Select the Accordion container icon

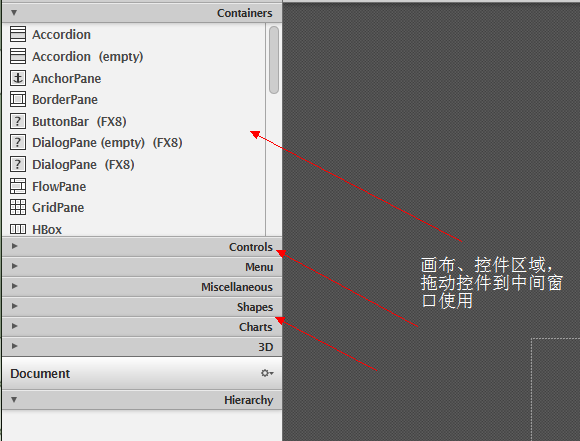[18, 34]
